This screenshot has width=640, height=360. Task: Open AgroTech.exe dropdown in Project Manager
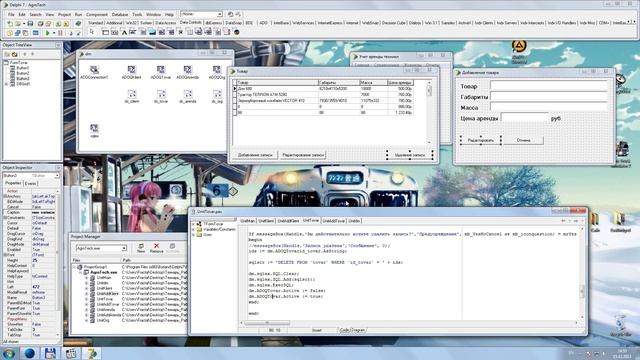click(124, 248)
